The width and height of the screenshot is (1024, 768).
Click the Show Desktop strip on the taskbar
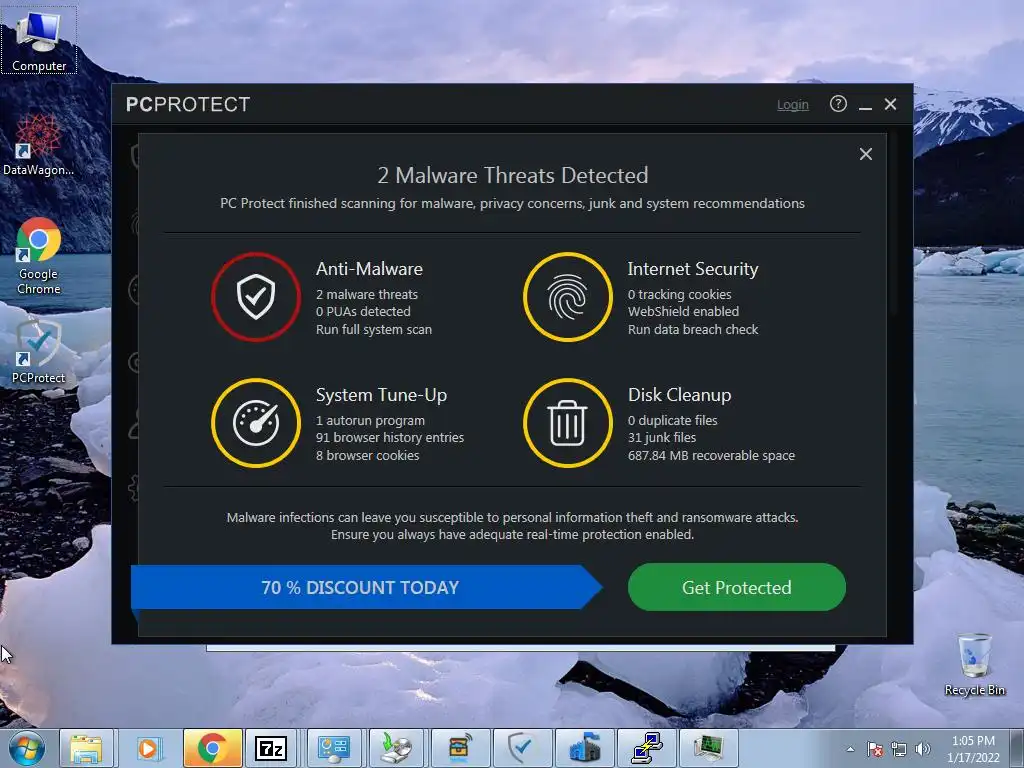(1017, 749)
